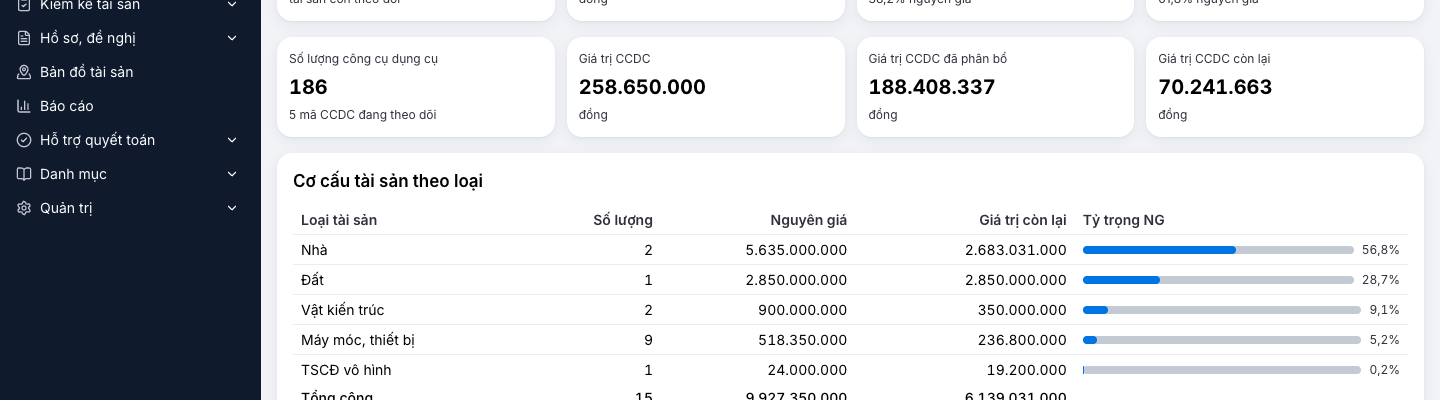Click the TSCĐ vô hình nguyên giá 24.000.000
The height and width of the screenshot is (400, 1440).
tap(807, 370)
